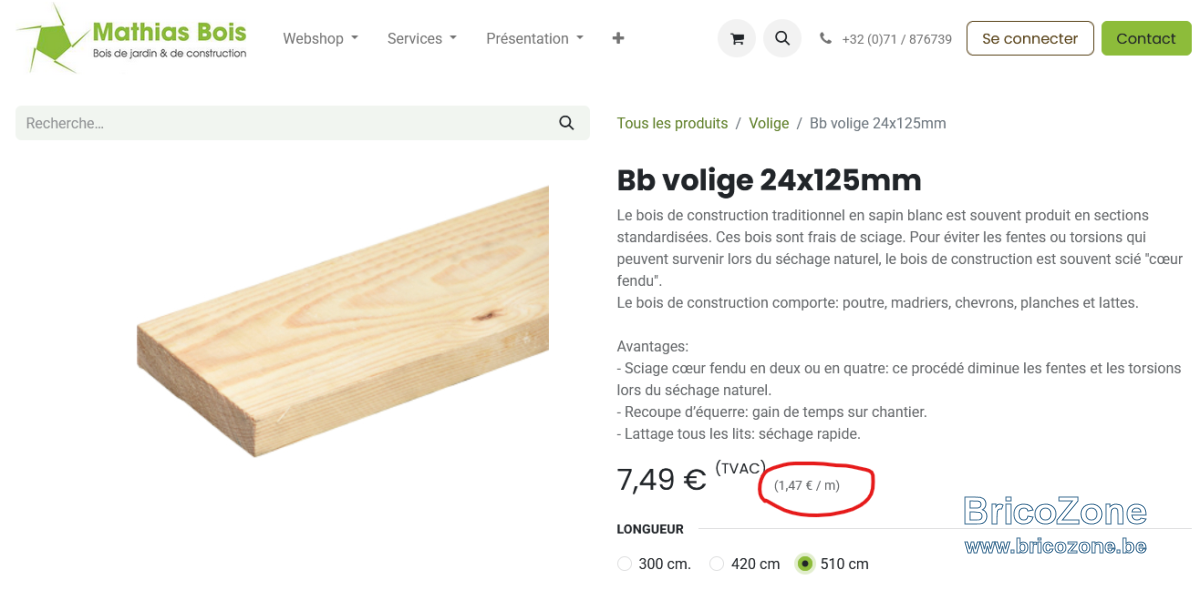Expand the Présentation dropdown menu
This screenshot has width=1200, height=590.
pyautogui.click(x=535, y=38)
